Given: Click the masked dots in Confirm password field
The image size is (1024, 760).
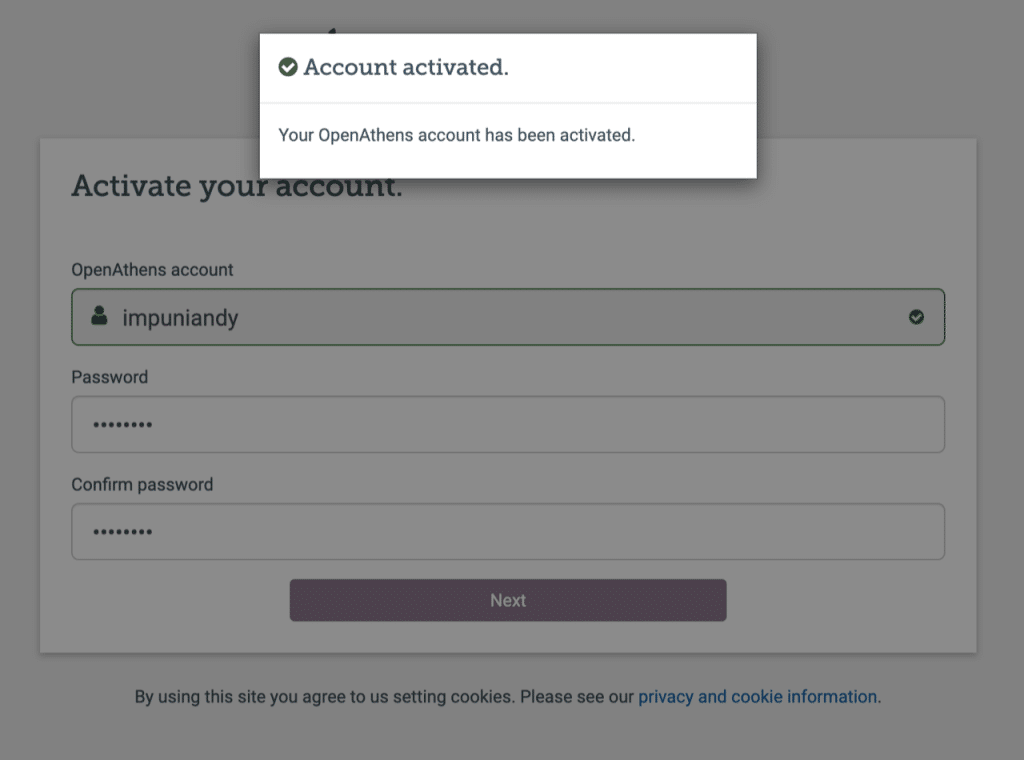Looking at the screenshot, I should click(x=123, y=532).
